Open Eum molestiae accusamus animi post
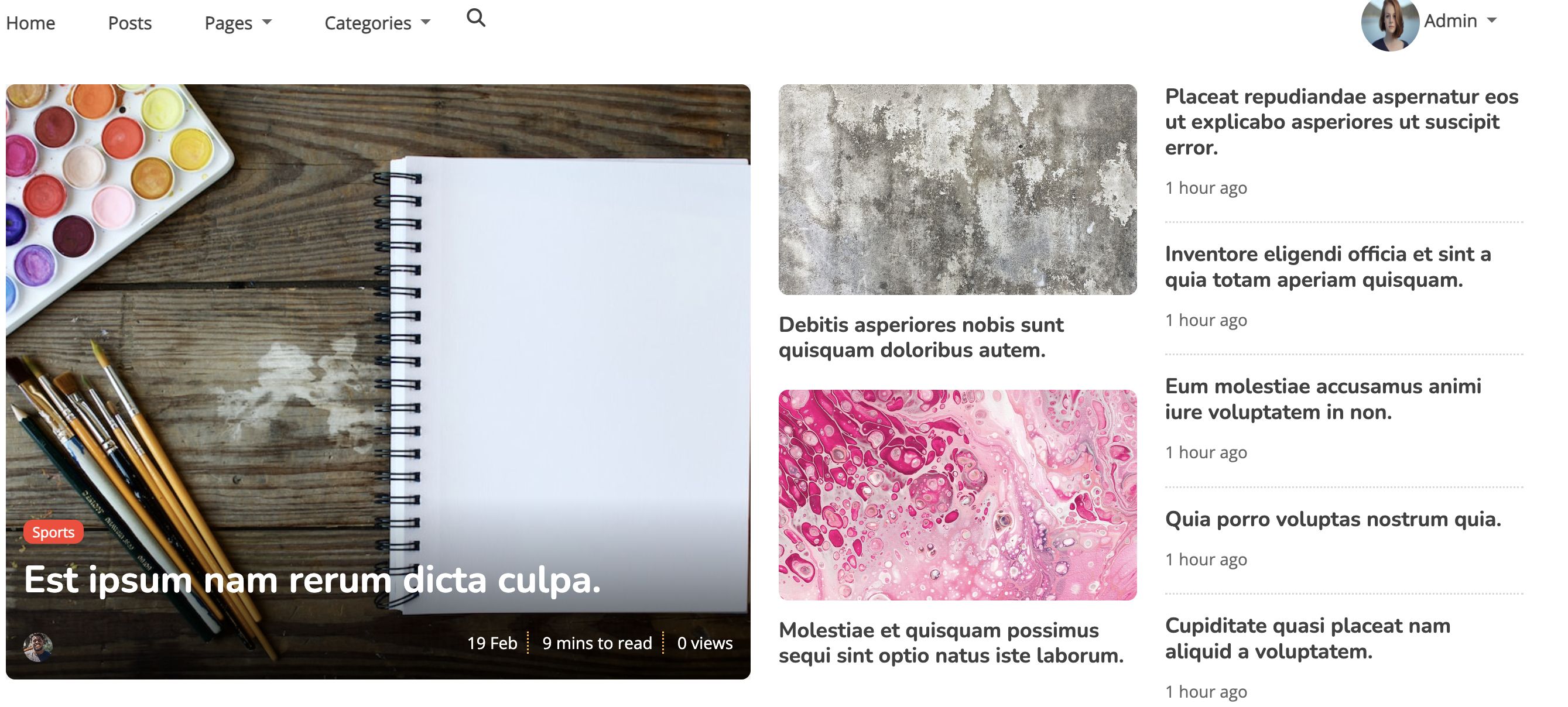Screen dimensions: 1568x707 1323,399
